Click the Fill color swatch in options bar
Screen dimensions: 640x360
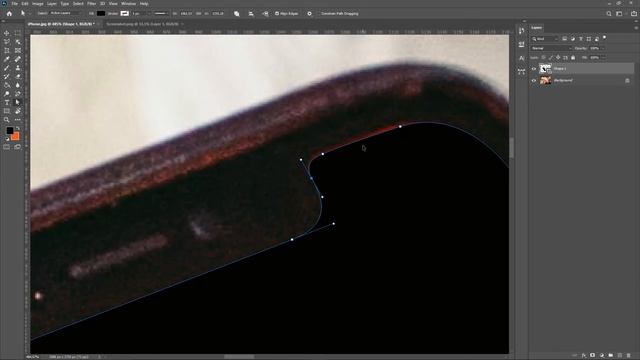pyautogui.click(x=101, y=13)
